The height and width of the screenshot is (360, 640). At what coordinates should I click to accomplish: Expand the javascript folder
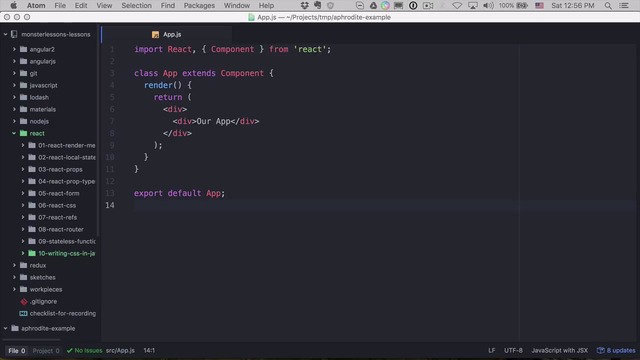(x=14, y=85)
